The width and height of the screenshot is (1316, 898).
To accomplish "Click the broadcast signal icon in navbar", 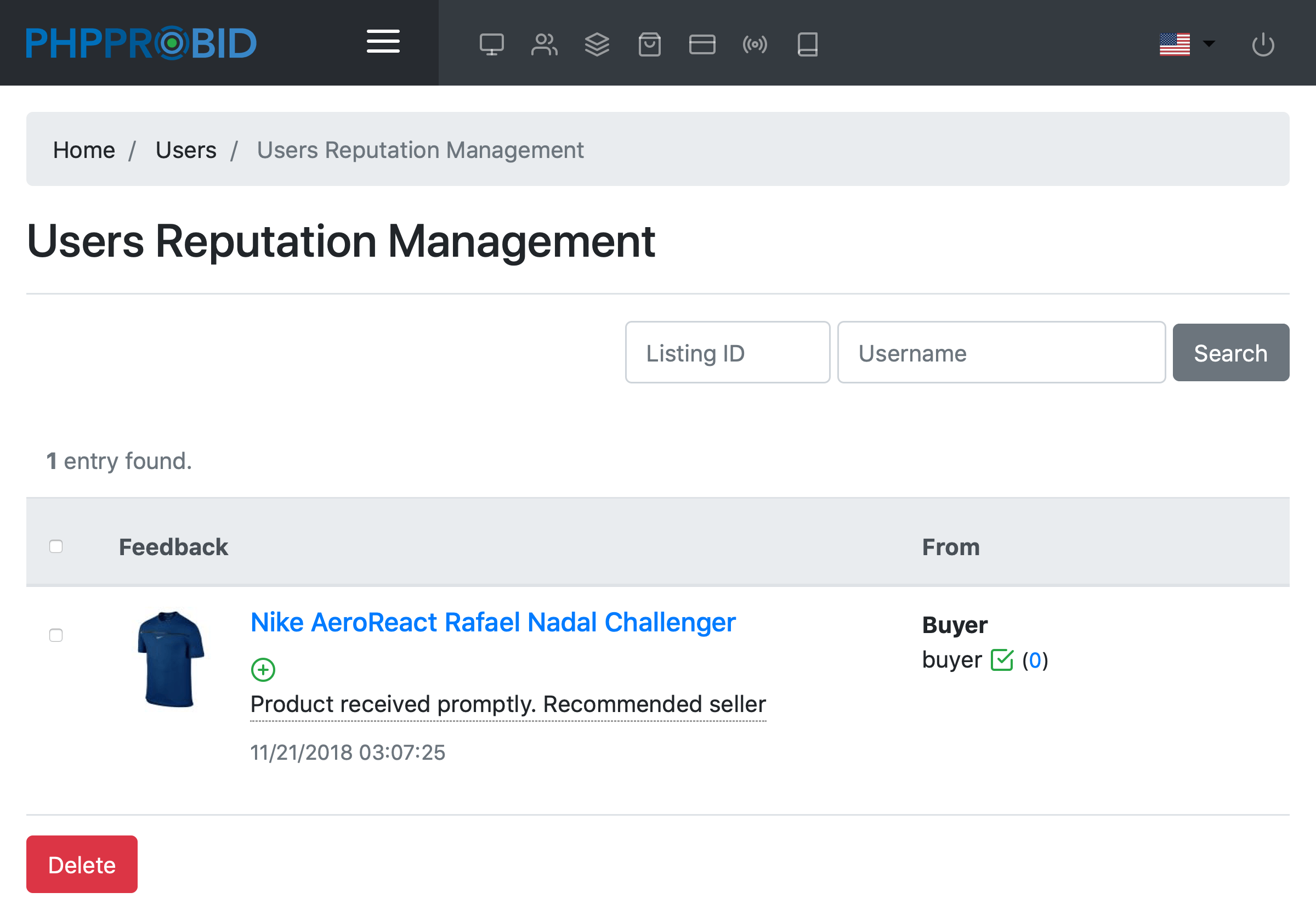I will point(755,44).
